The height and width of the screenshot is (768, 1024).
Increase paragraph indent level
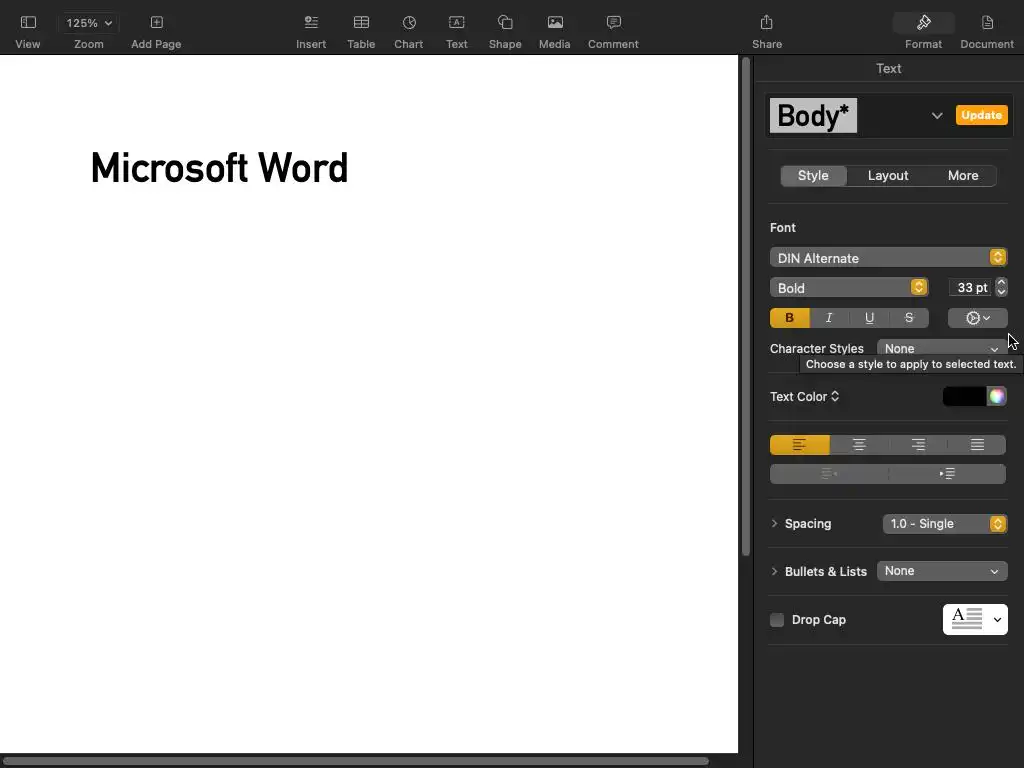point(947,473)
